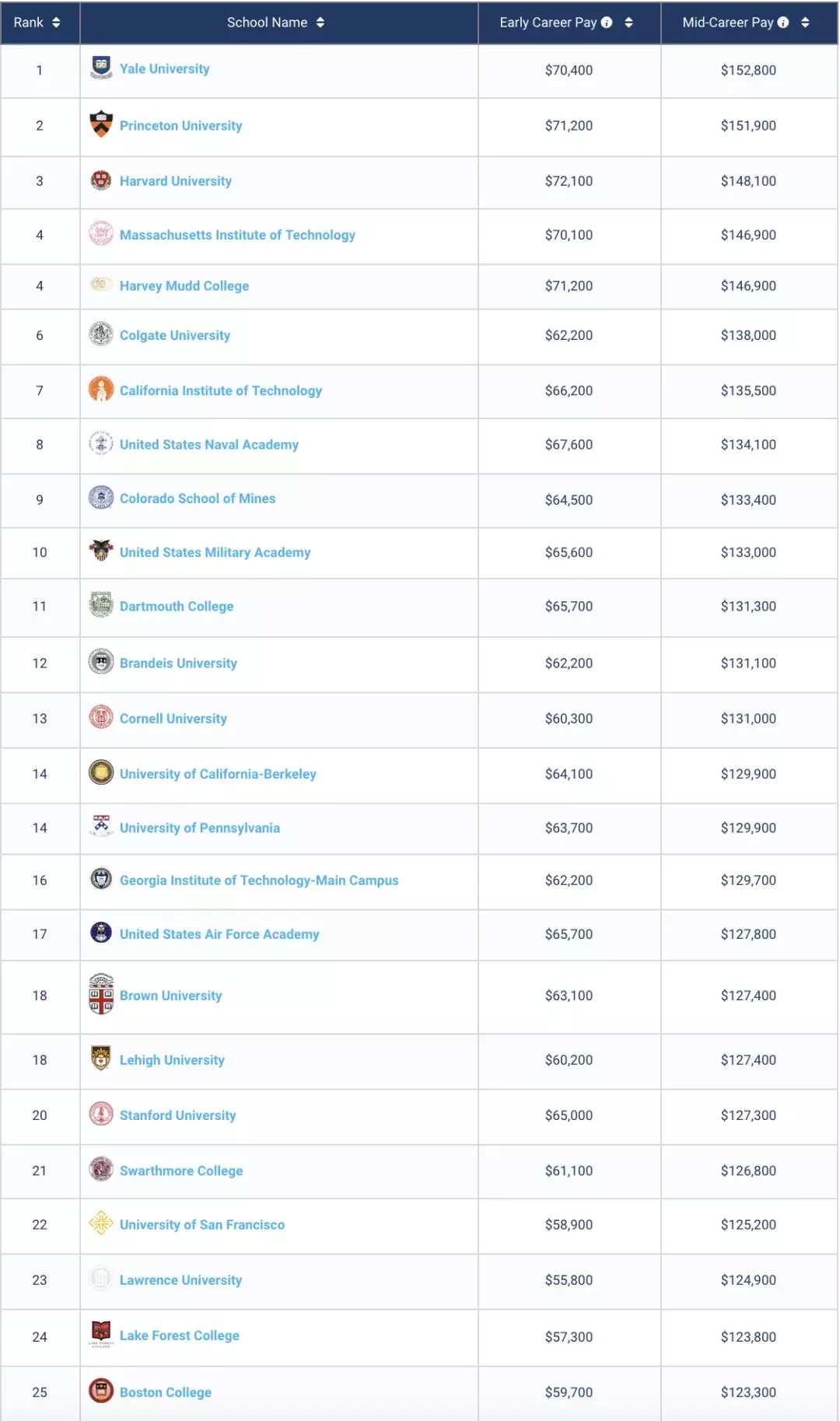Screen dimensions: 840x1421
Task: Sort by Early Career Pay arrows
Action: [628, 23]
